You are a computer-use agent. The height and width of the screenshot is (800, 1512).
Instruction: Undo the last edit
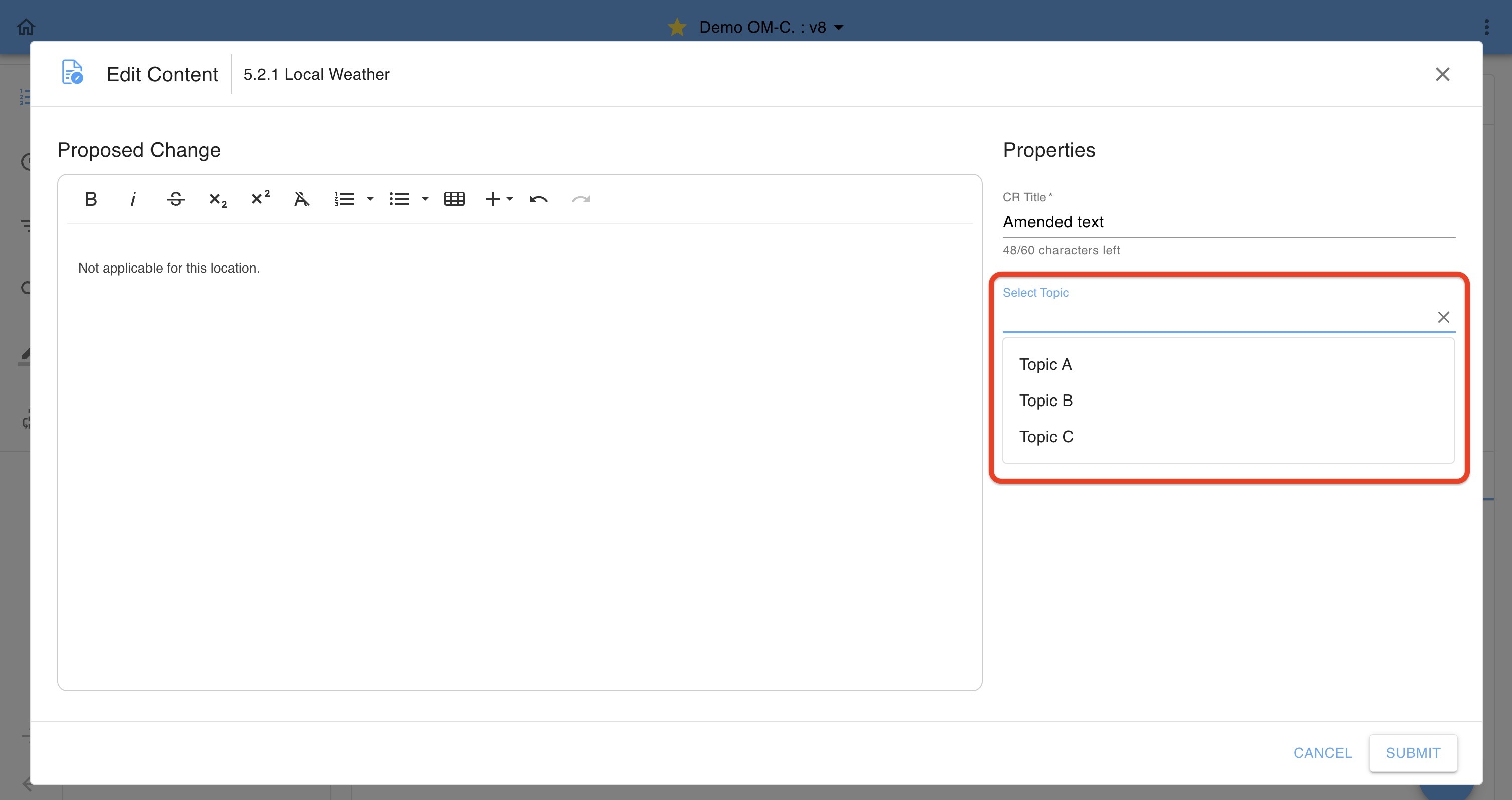pyautogui.click(x=538, y=199)
